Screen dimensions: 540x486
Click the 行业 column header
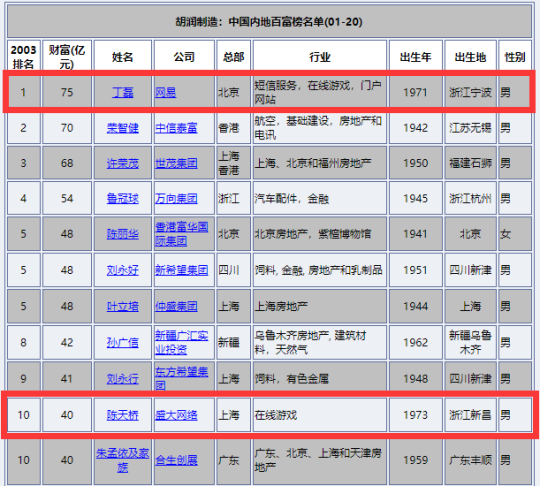point(320,57)
